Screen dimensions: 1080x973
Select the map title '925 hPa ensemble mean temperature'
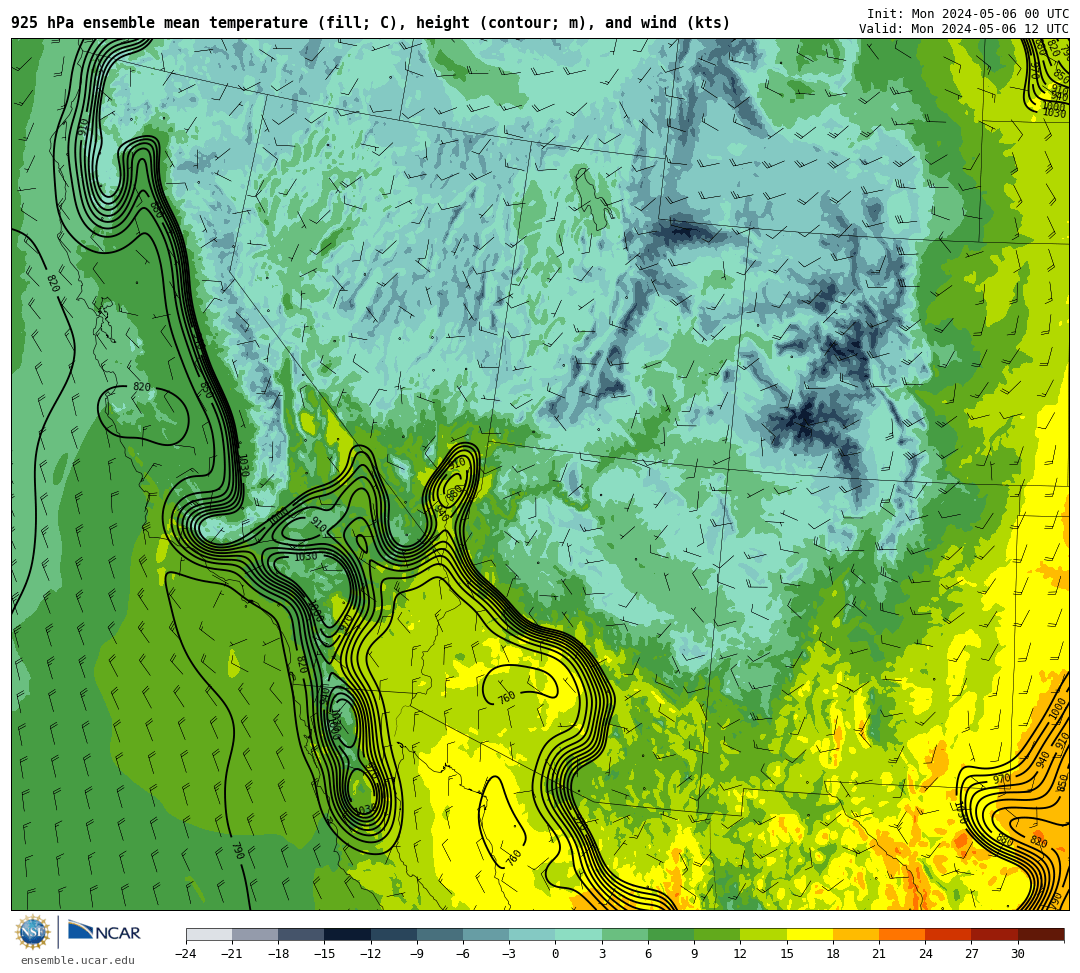[159, 23]
